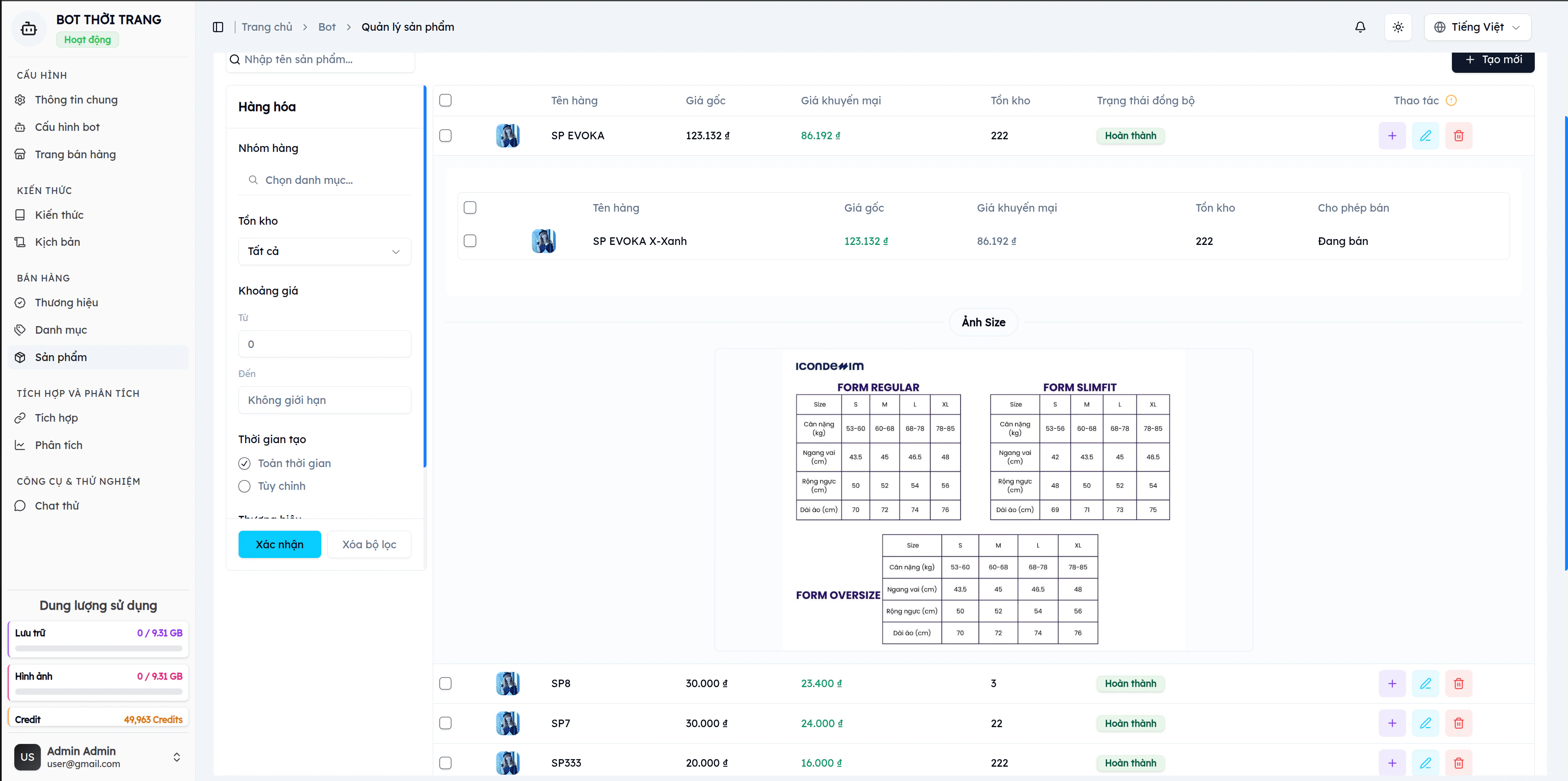Add variant with plus icon for SP7
This screenshot has width=1568, height=781.
[x=1391, y=723]
